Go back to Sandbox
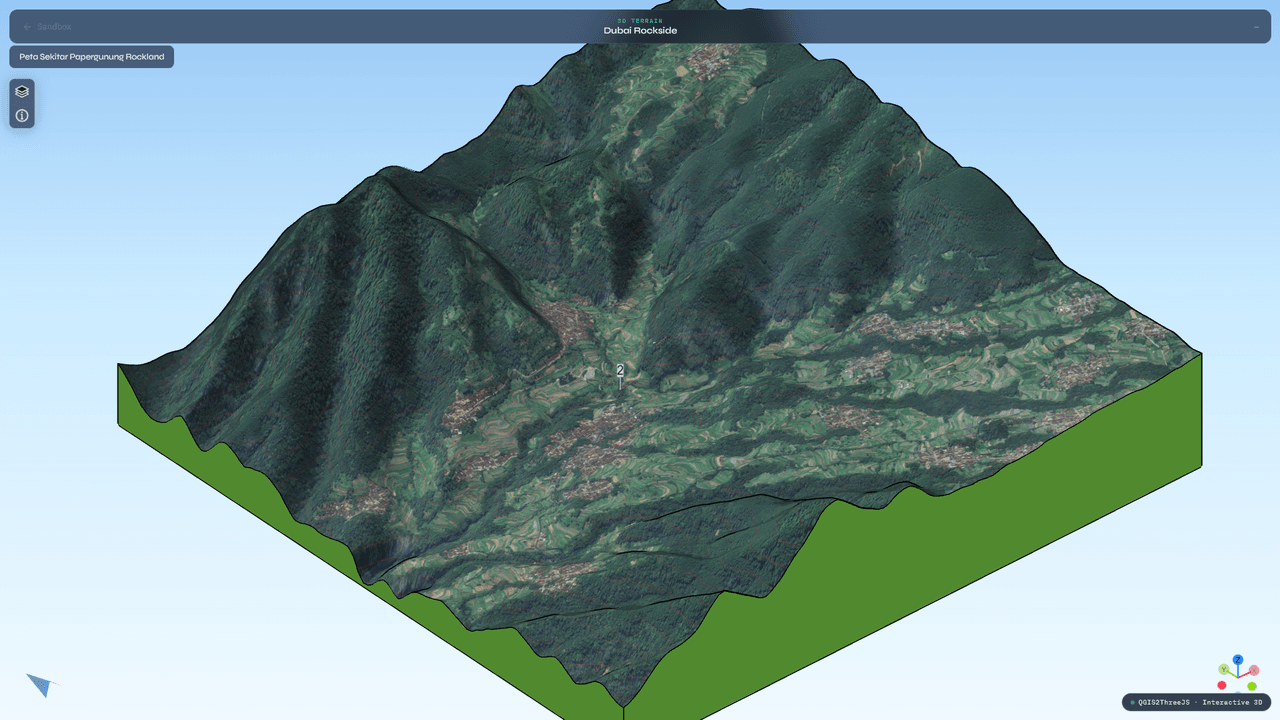The height and width of the screenshot is (720, 1280). pos(47,27)
